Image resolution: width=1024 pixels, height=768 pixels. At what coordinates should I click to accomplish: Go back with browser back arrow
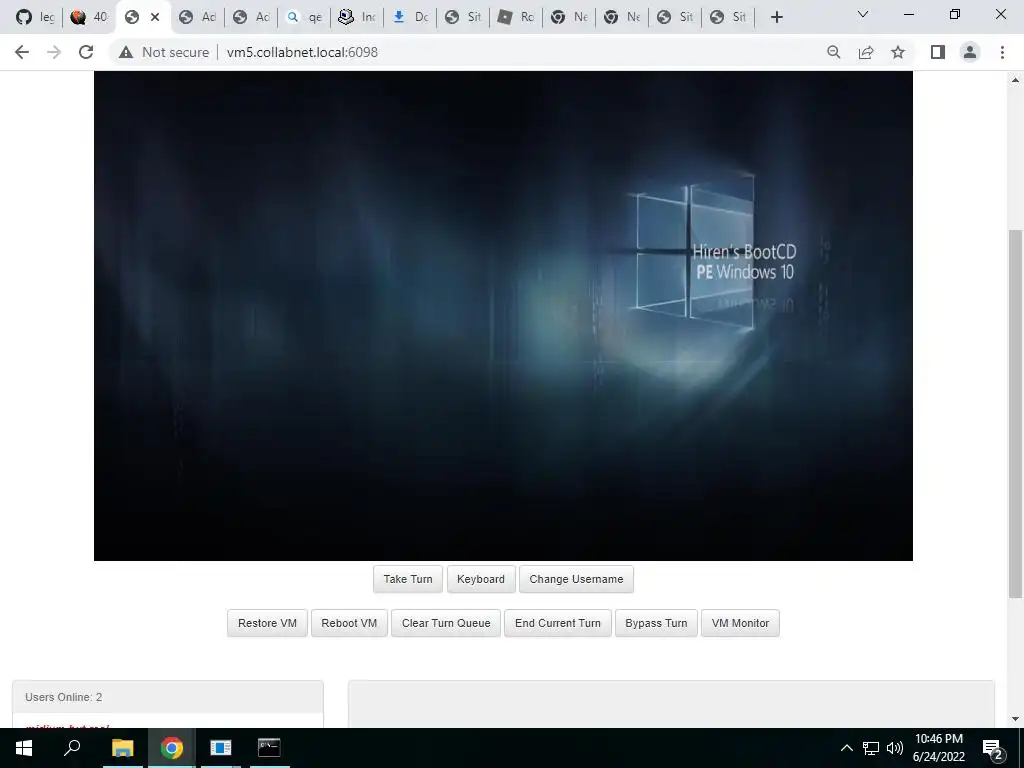[x=22, y=52]
